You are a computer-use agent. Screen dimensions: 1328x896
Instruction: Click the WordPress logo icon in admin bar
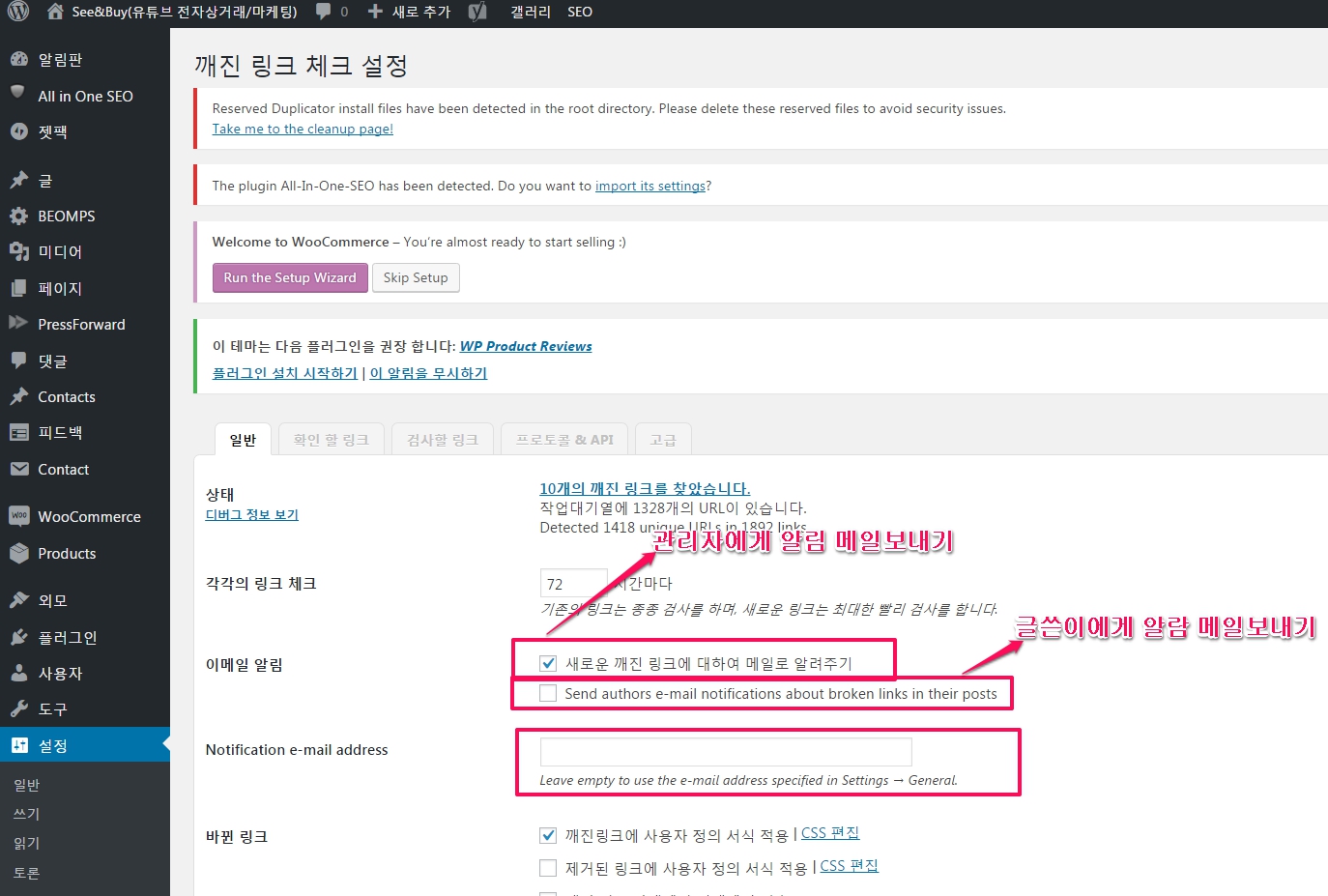17,12
